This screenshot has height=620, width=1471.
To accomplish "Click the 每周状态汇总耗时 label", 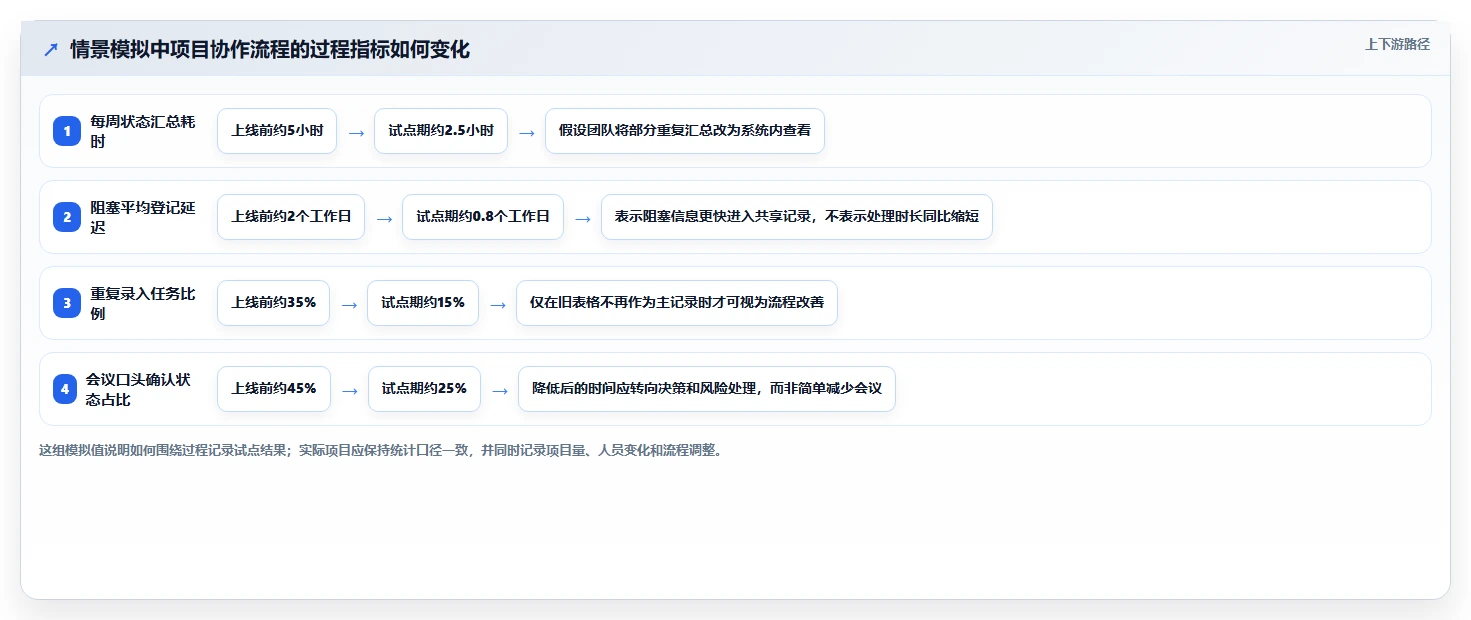I will click(143, 131).
